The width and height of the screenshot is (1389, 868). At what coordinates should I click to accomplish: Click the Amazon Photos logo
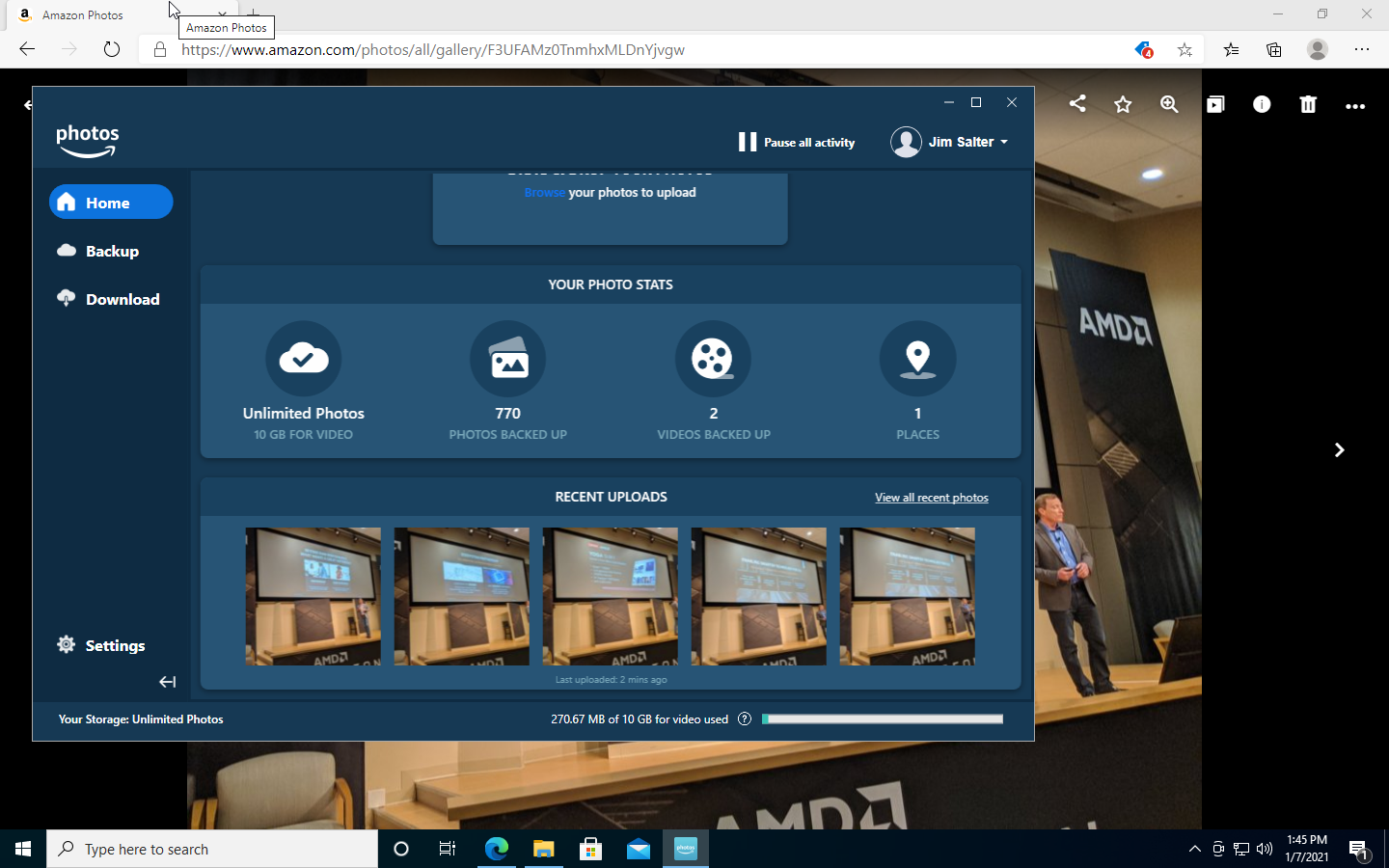(x=87, y=140)
